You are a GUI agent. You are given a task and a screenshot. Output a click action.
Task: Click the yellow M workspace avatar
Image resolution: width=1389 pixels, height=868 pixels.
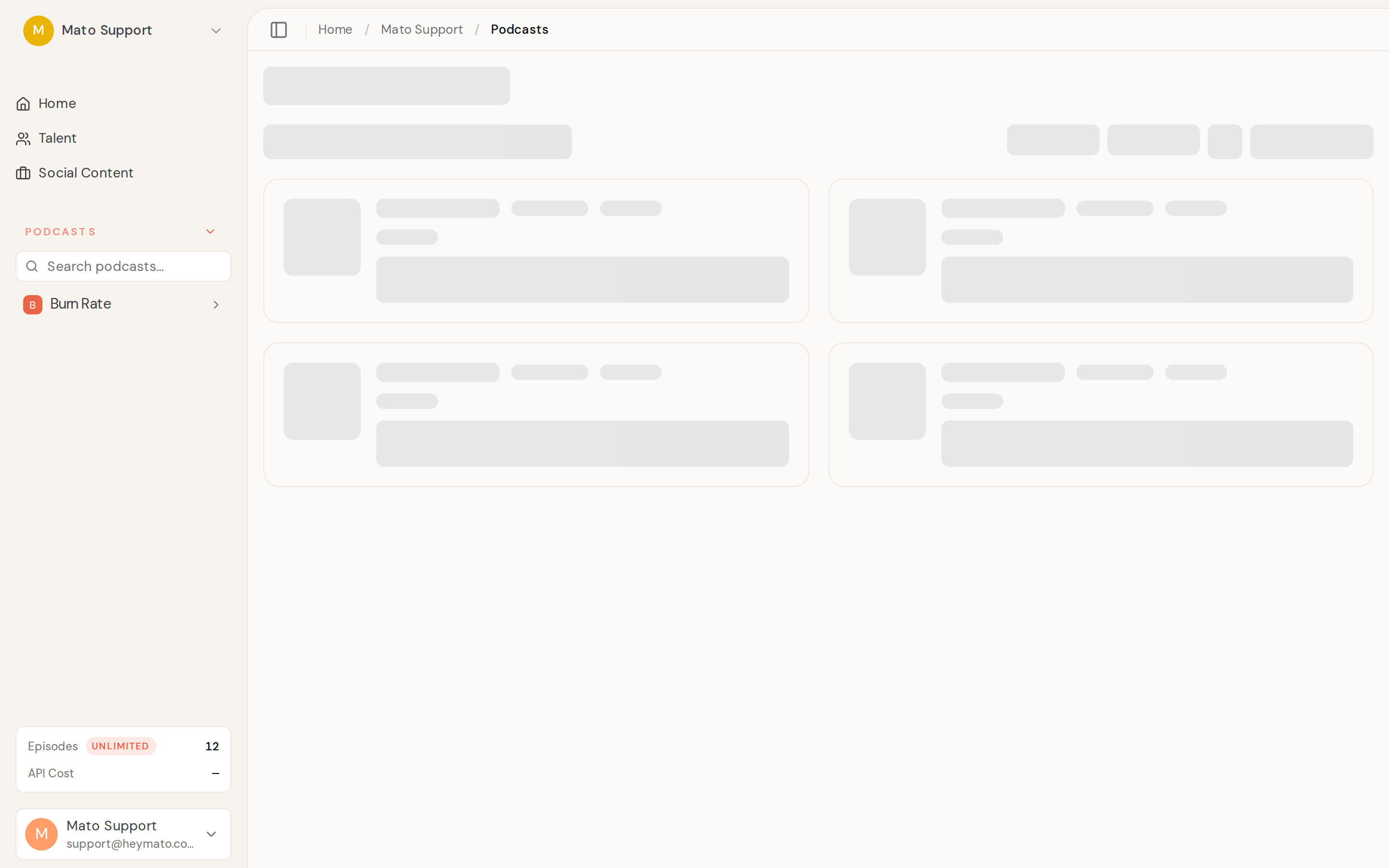tap(39, 30)
